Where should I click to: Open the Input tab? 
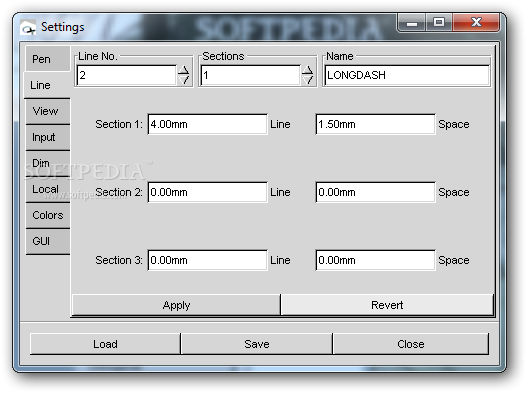(48, 137)
